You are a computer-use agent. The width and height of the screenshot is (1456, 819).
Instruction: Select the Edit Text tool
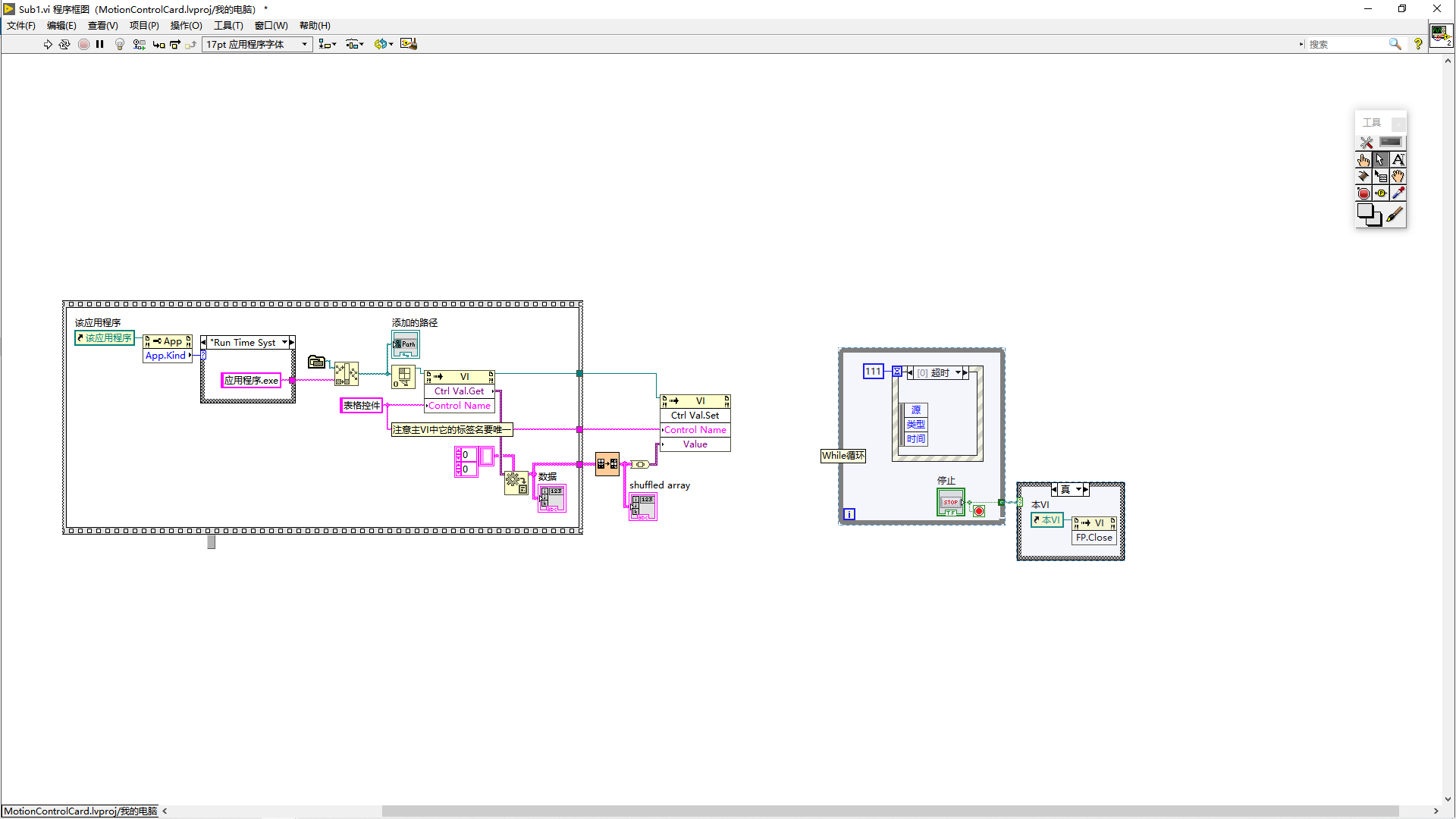(1398, 159)
